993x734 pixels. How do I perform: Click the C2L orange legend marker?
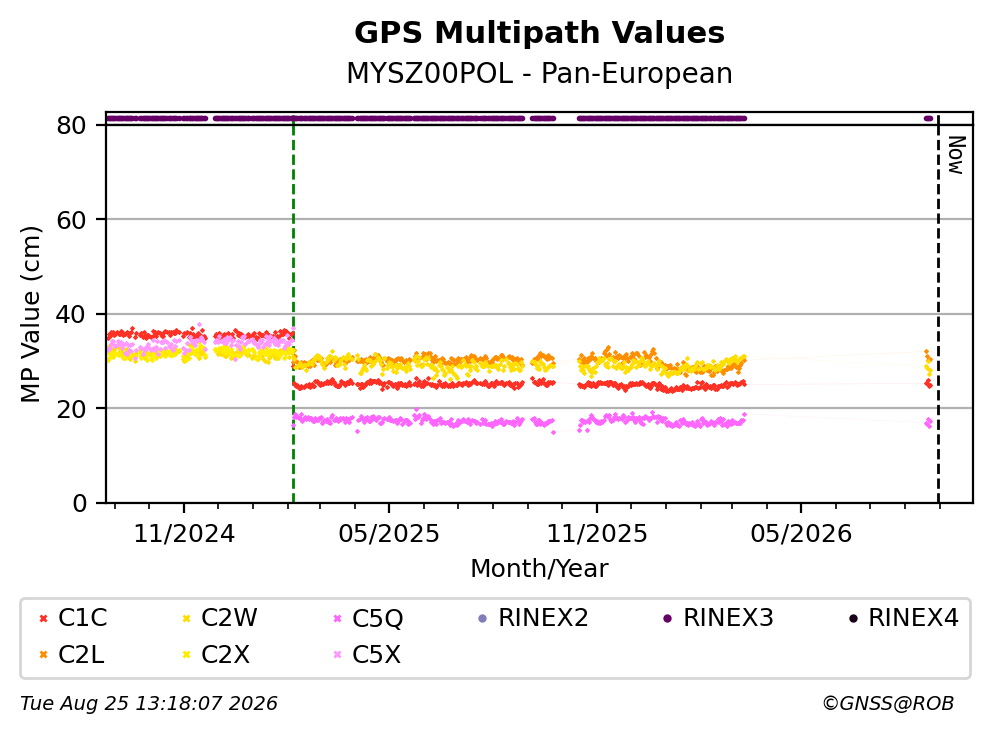pyautogui.click(x=43, y=655)
